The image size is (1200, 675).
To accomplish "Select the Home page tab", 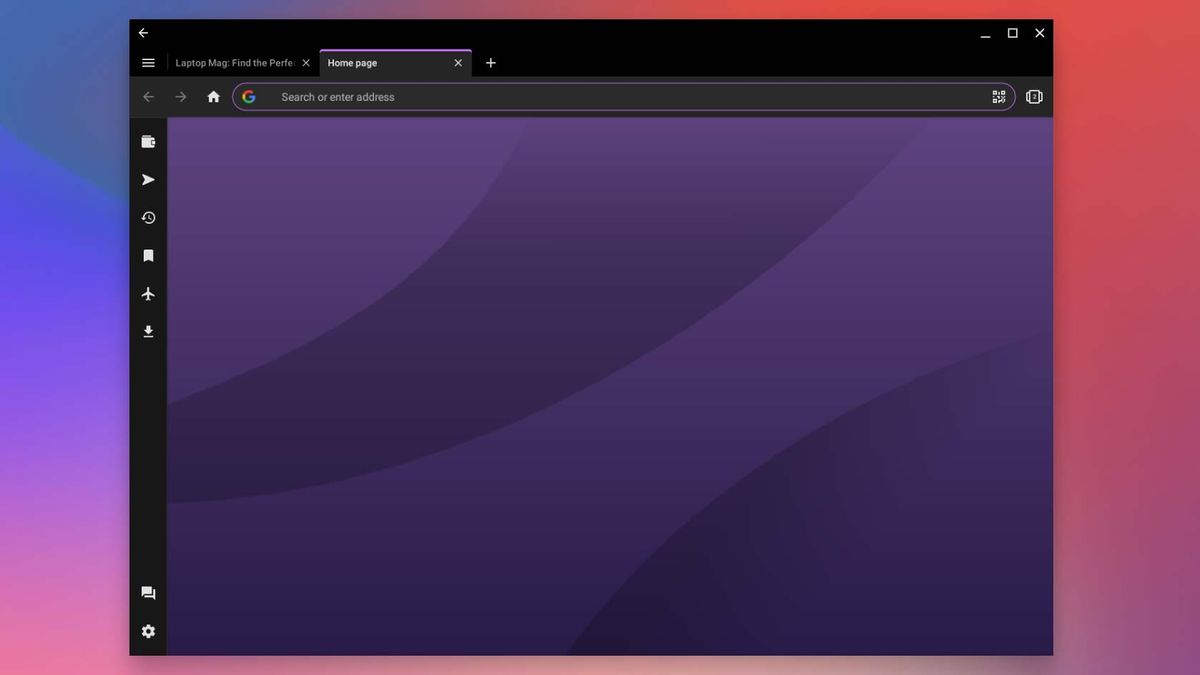I will 380,62.
